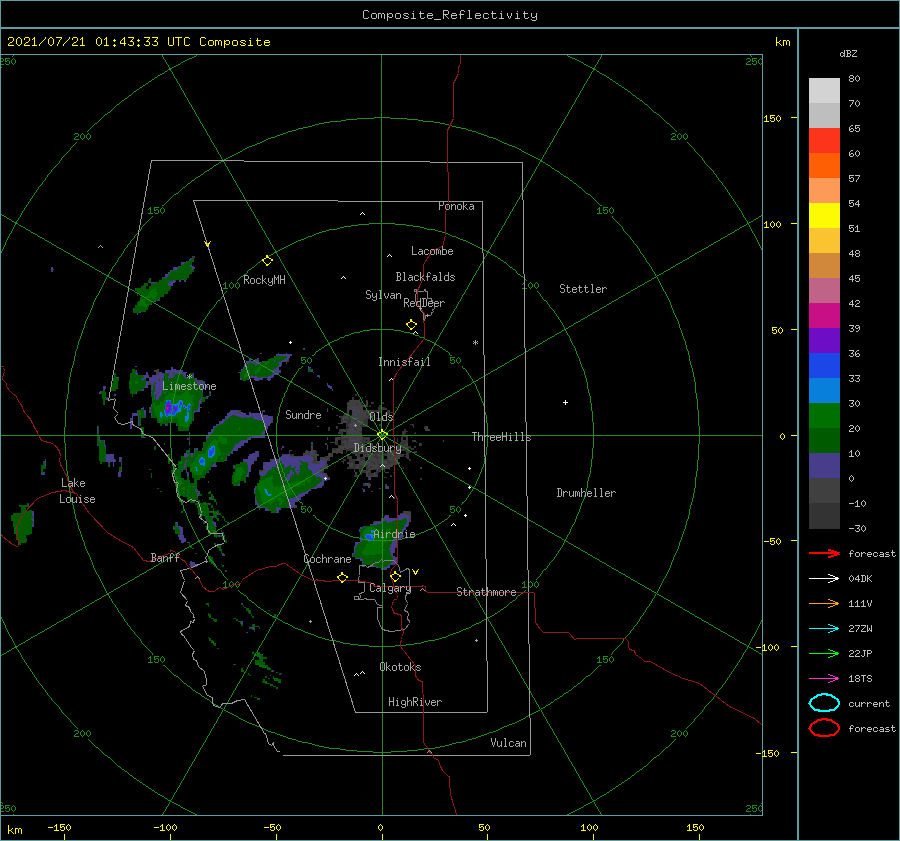Click the Airdrie city label

coord(394,534)
